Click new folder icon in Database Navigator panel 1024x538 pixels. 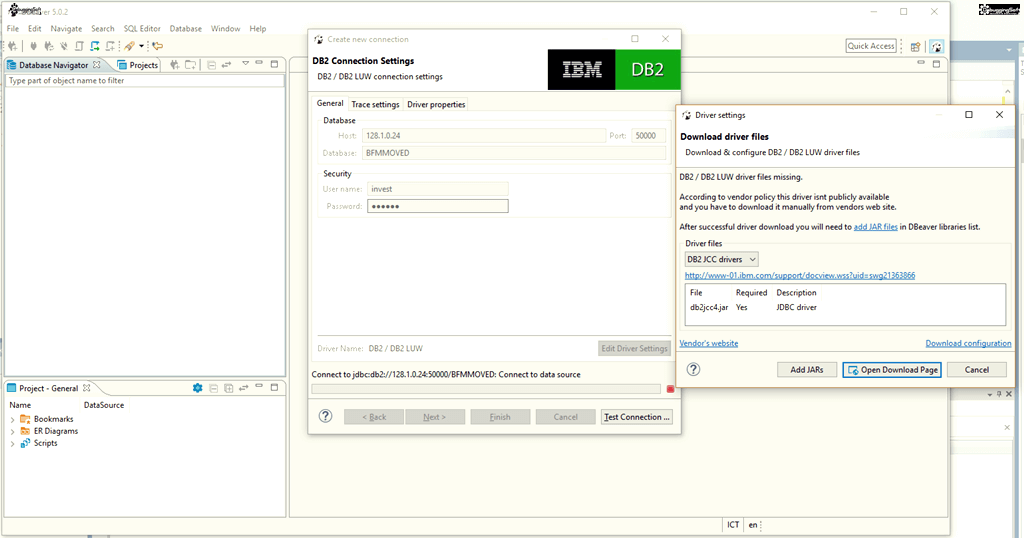point(190,65)
